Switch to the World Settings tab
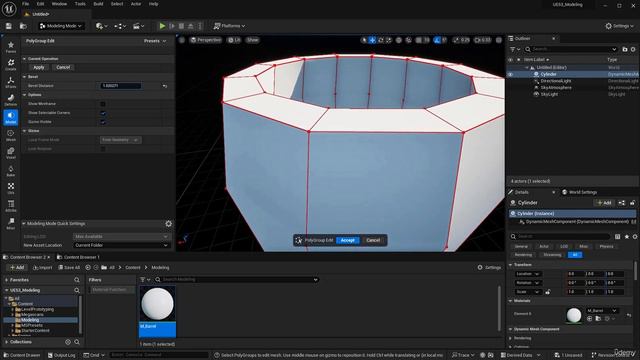The height and width of the screenshot is (360, 640). tap(580, 192)
